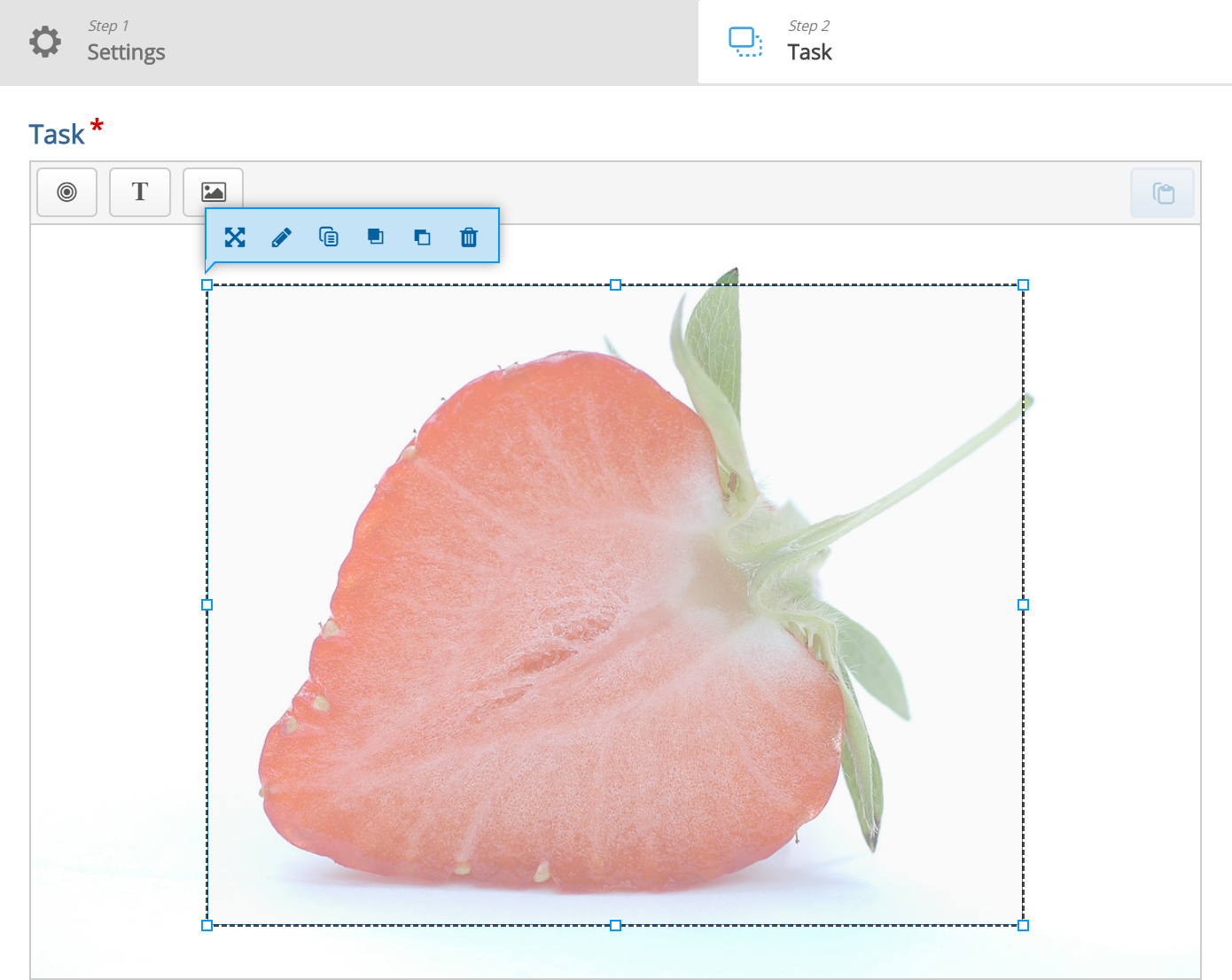Send the image to back
This screenshot has height=980, width=1232.
tap(423, 237)
